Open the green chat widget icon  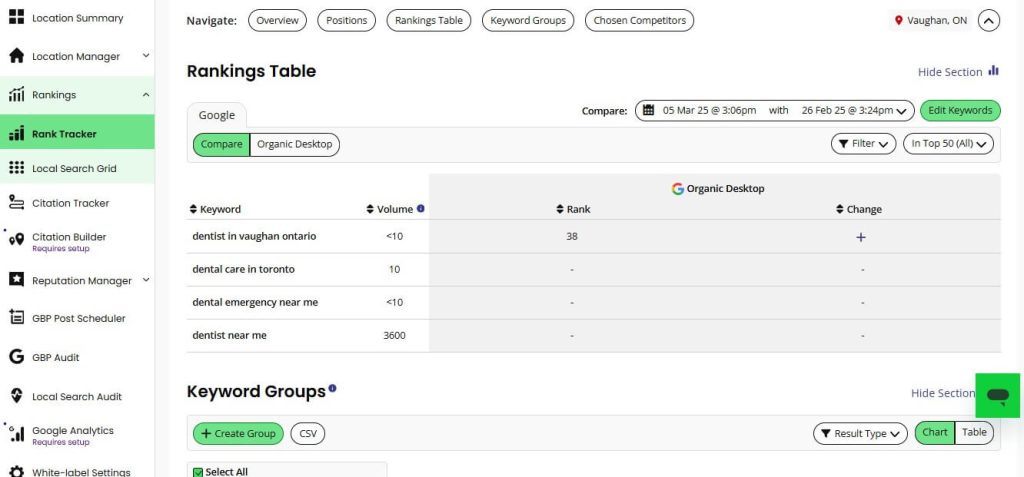pyautogui.click(x=997, y=396)
